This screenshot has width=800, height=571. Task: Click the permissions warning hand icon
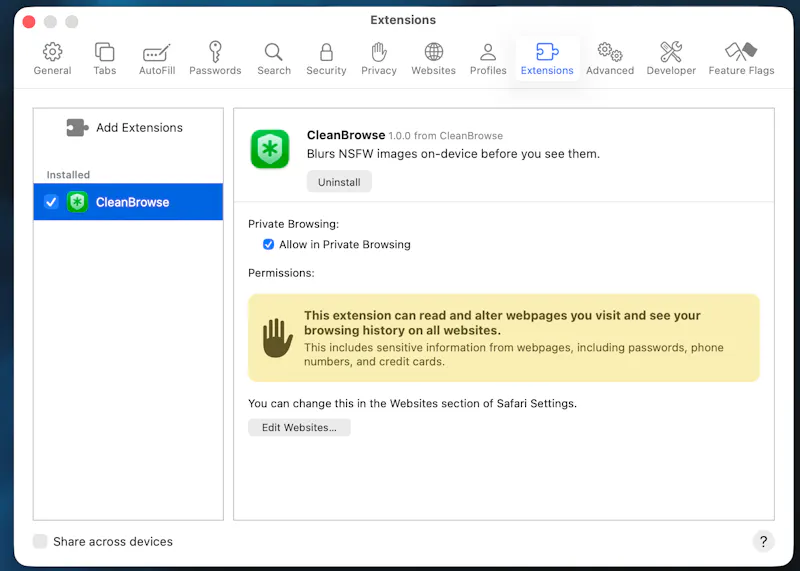[x=278, y=338]
